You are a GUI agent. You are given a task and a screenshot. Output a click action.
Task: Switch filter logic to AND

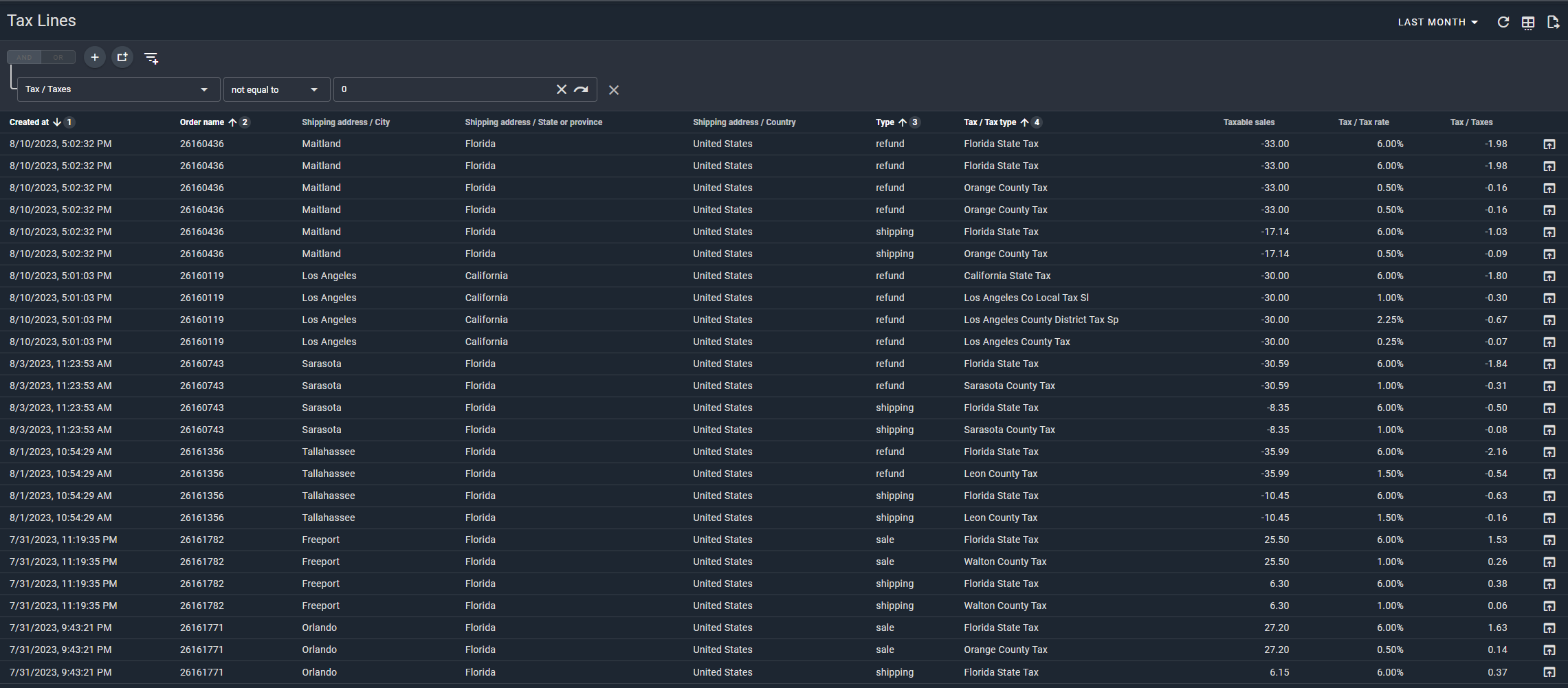[x=25, y=57]
